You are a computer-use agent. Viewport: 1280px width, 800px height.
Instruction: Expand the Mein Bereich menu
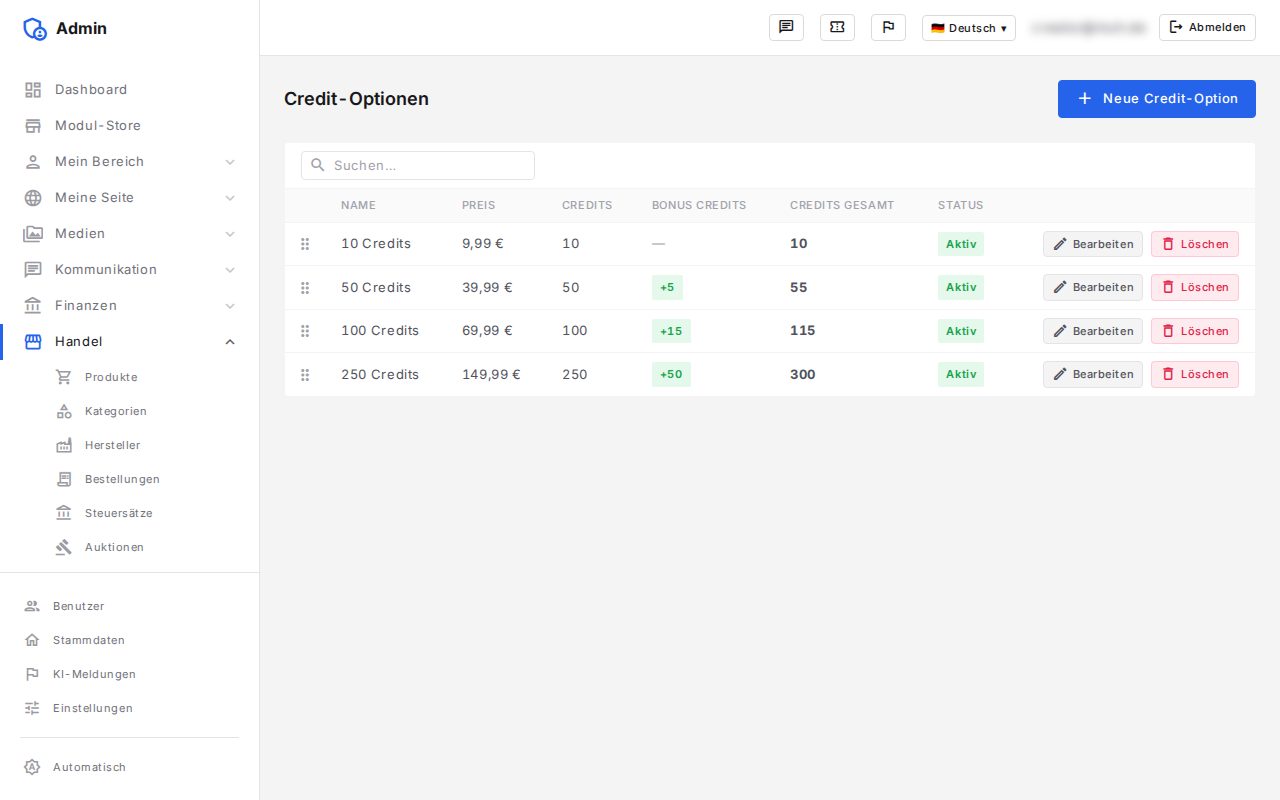(x=129, y=162)
